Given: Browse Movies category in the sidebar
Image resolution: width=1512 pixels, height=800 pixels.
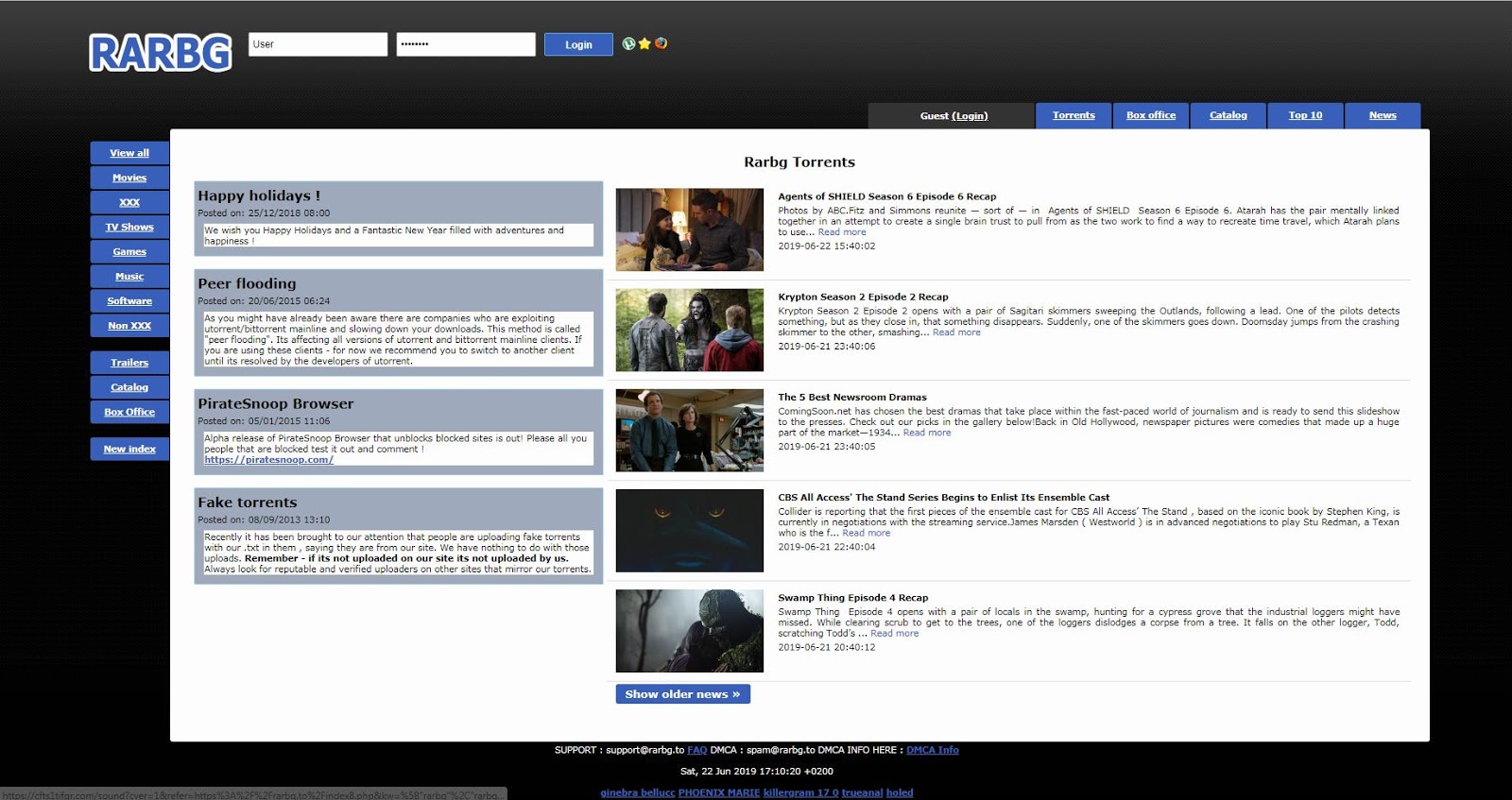Looking at the screenshot, I should [x=129, y=178].
